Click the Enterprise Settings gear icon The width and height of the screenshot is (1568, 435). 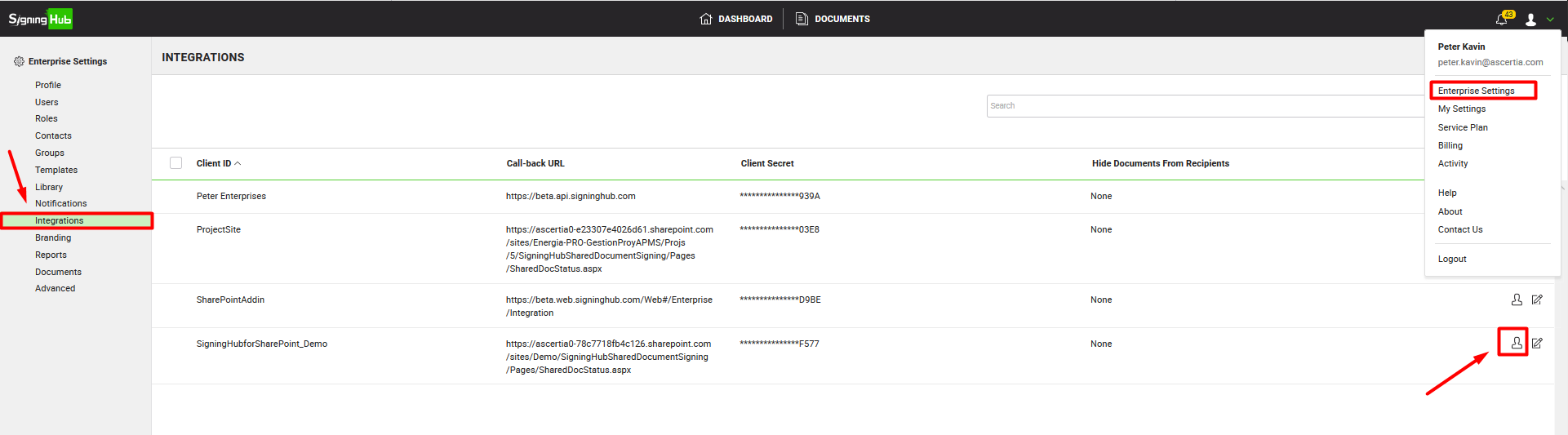[x=19, y=61]
